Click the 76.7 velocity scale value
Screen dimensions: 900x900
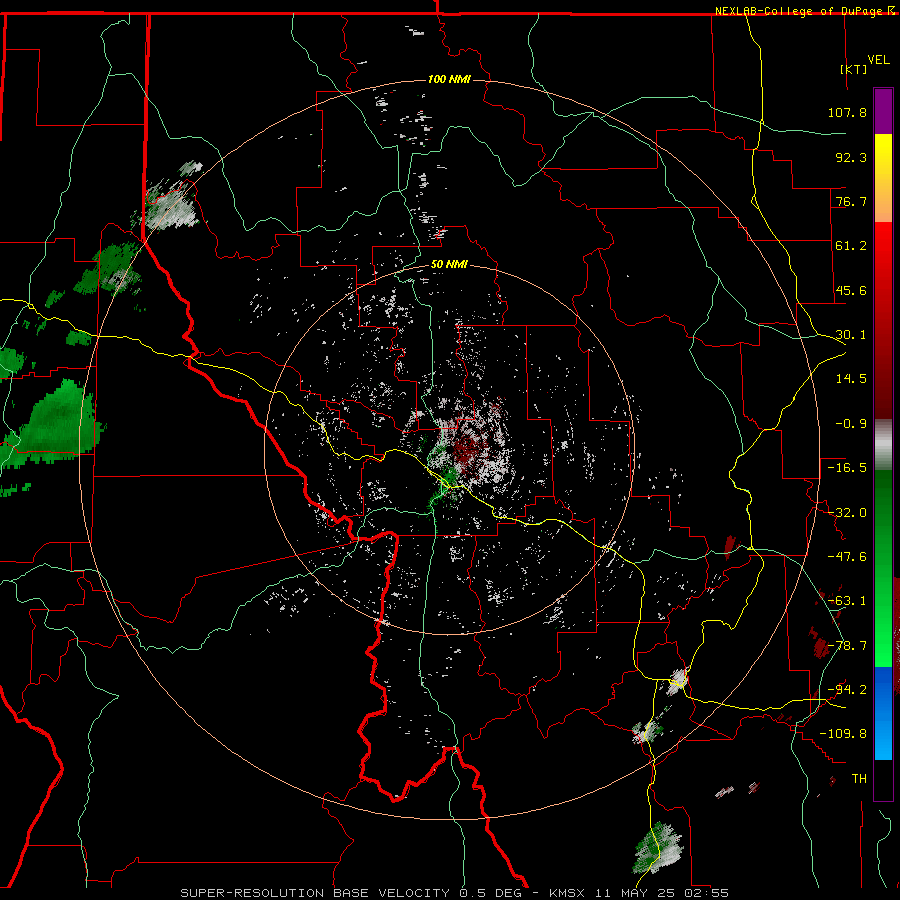coord(851,201)
